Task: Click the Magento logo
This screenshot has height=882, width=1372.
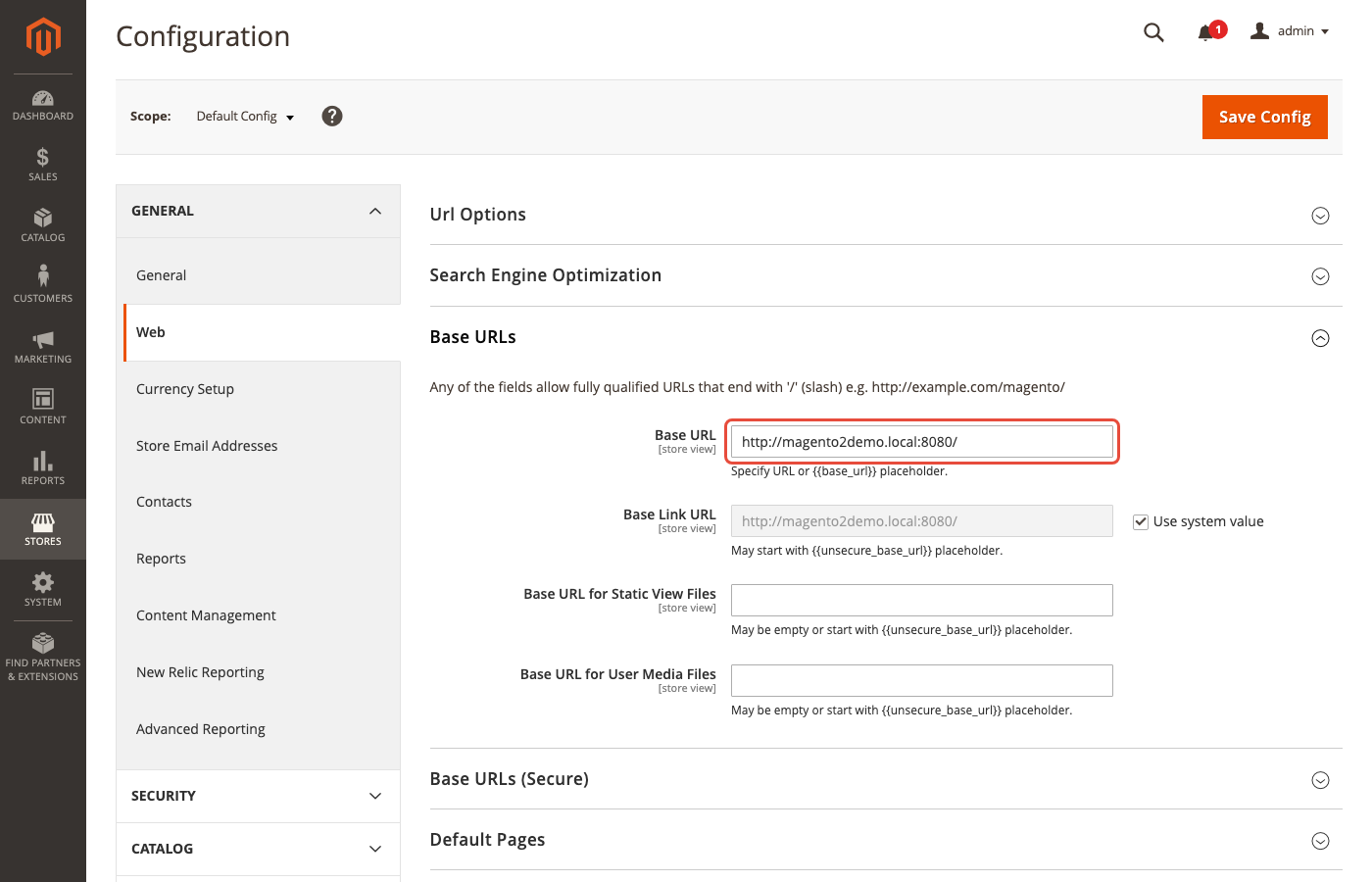Action: [x=42, y=37]
